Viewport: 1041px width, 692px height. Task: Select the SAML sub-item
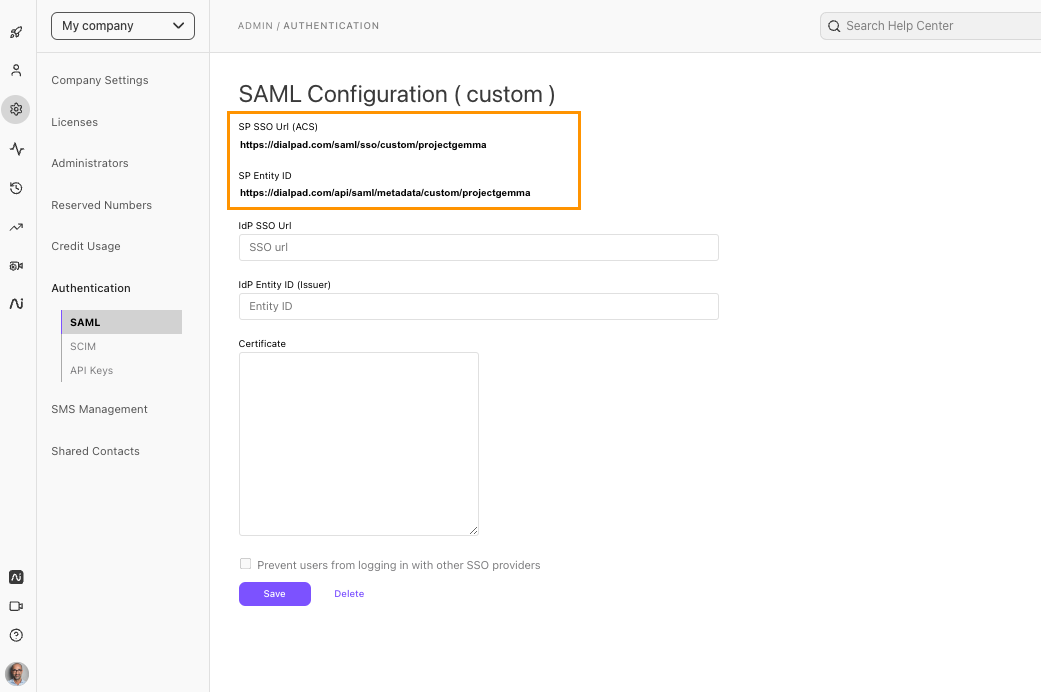121,322
